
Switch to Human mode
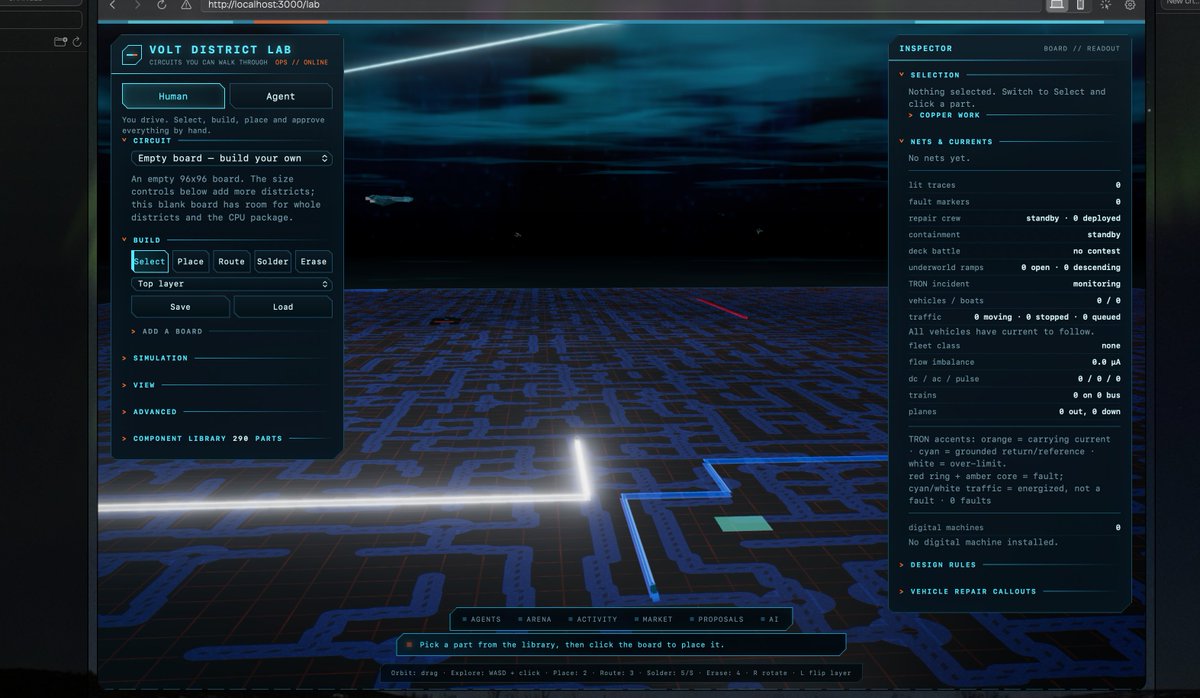click(x=173, y=96)
